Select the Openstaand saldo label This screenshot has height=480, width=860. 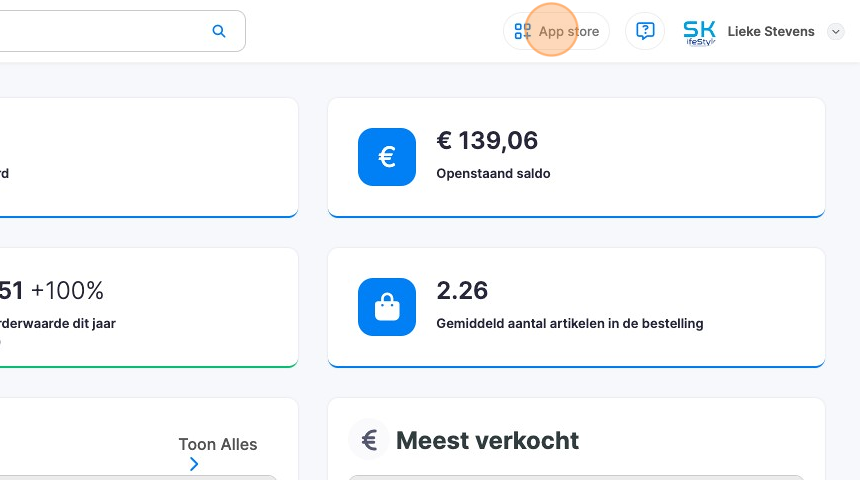tap(493, 173)
